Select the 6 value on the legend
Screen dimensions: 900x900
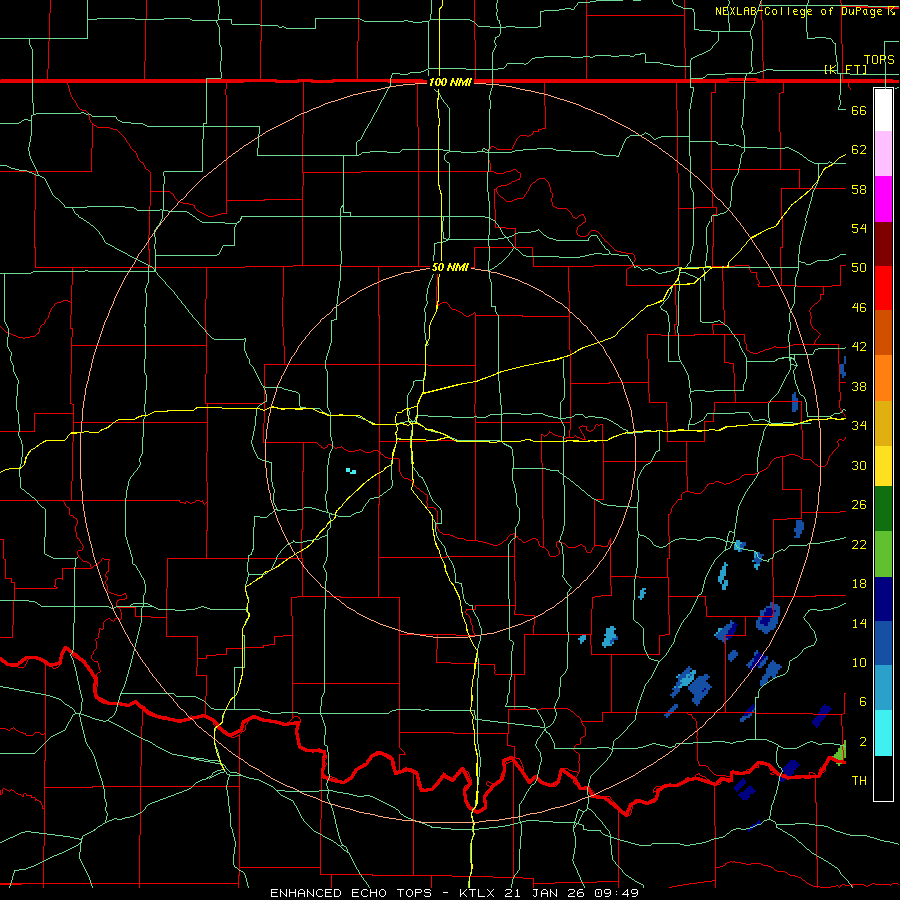click(x=863, y=702)
